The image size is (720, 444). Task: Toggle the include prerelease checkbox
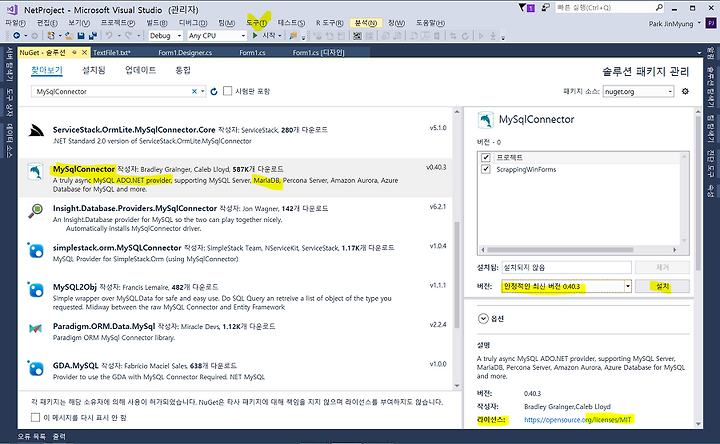[x=227, y=91]
